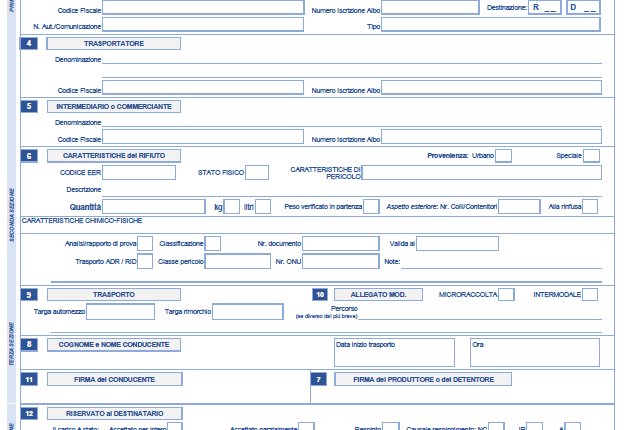Viewport: 631px width, 430px height.
Task: Click the Caratteristiche di pericolo field
Action: [x=481, y=173]
